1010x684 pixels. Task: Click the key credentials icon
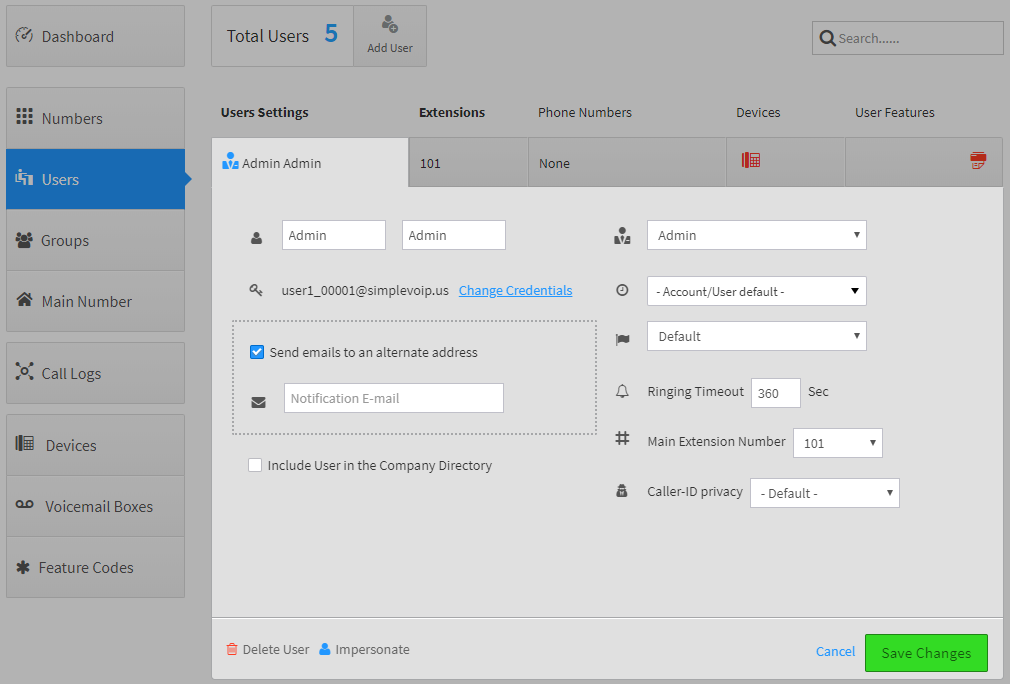click(256, 290)
